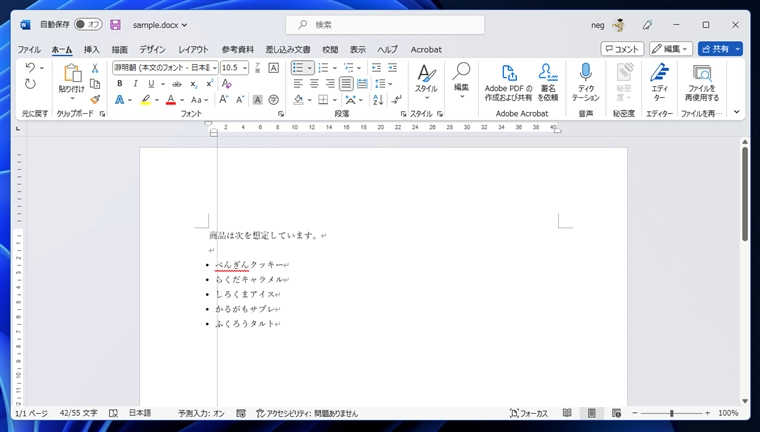The height and width of the screenshot is (432, 760).
Task: Click the Focus button in status bar
Action: tap(529, 414)
